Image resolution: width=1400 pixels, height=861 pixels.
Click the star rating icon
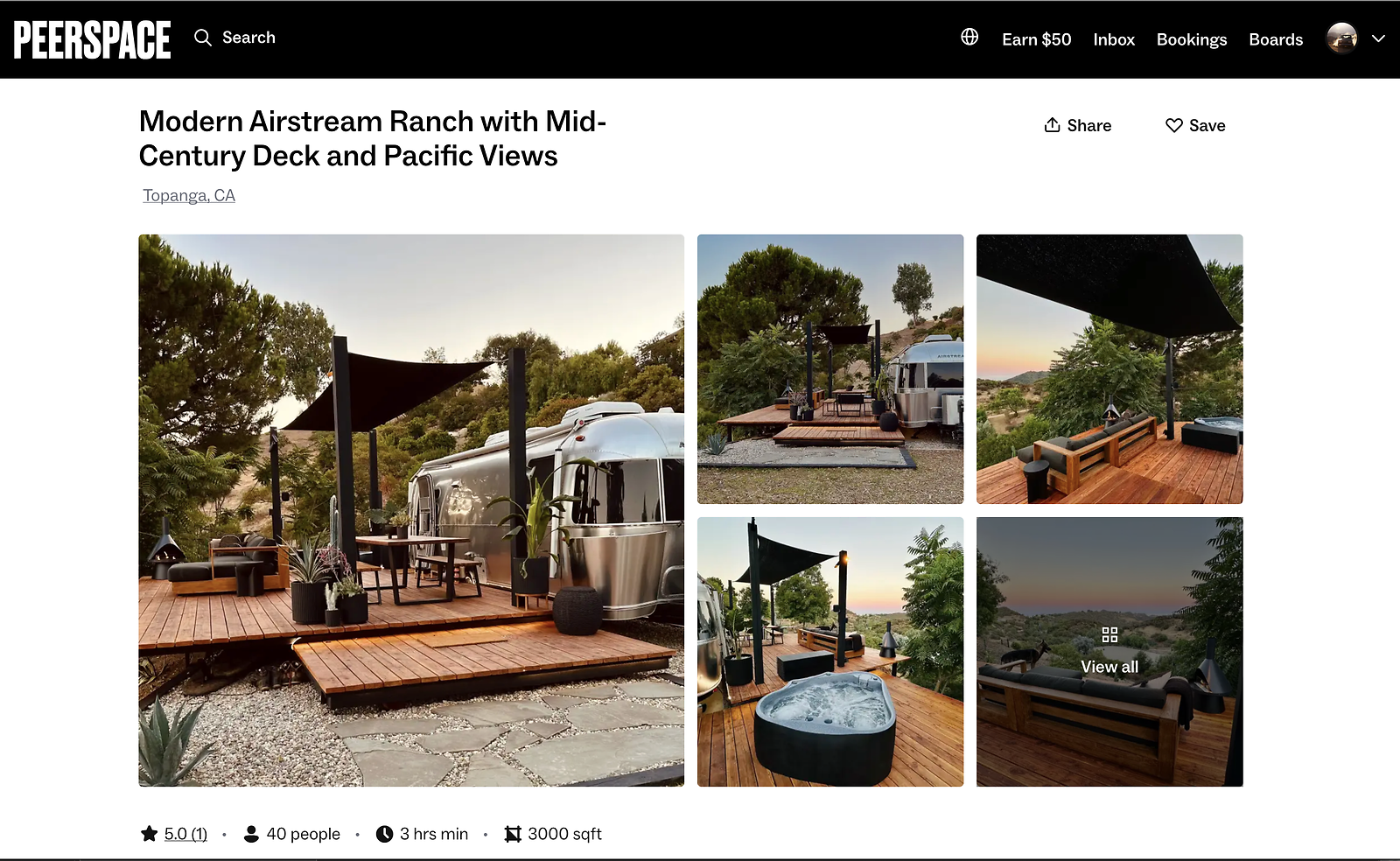coord(150,834)
